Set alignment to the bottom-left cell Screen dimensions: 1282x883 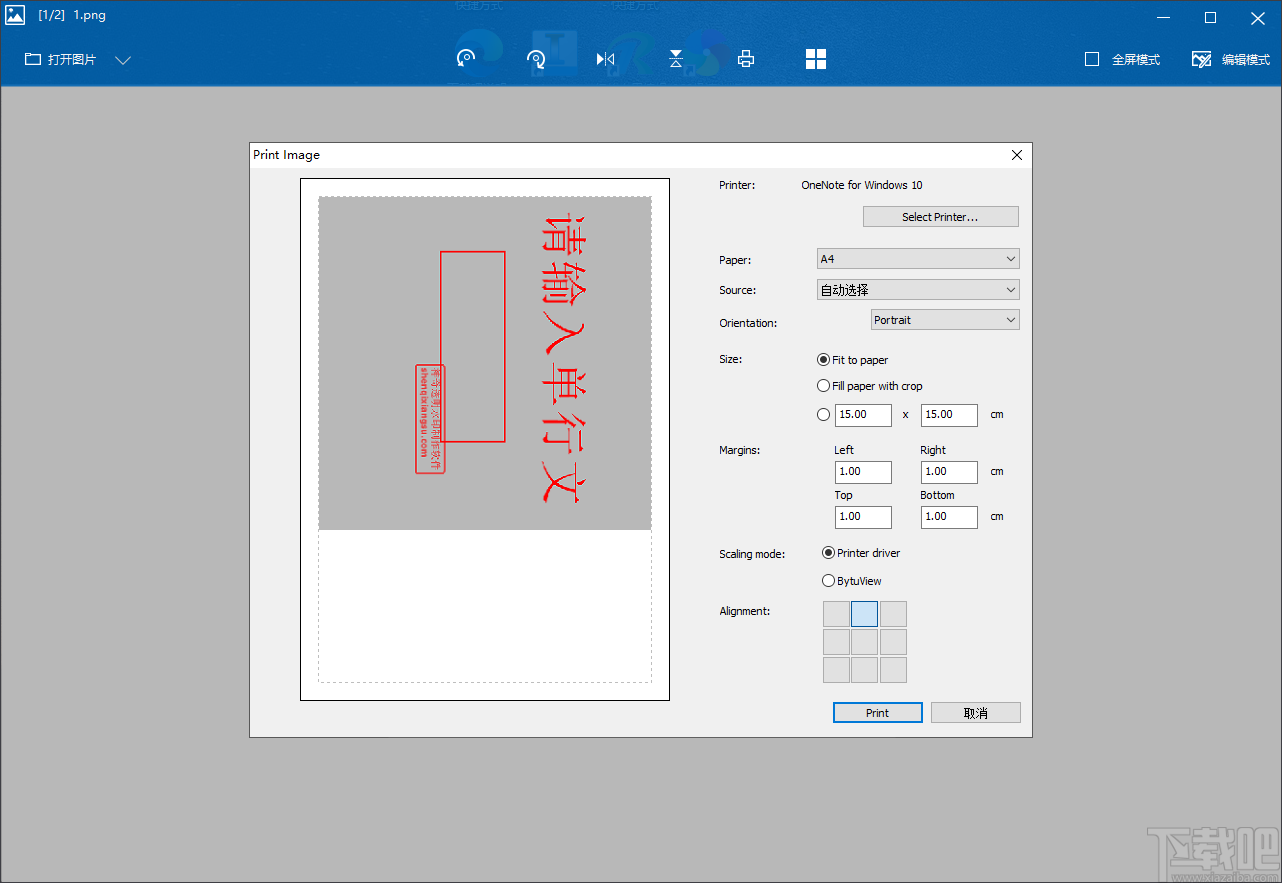coord(837,670)
